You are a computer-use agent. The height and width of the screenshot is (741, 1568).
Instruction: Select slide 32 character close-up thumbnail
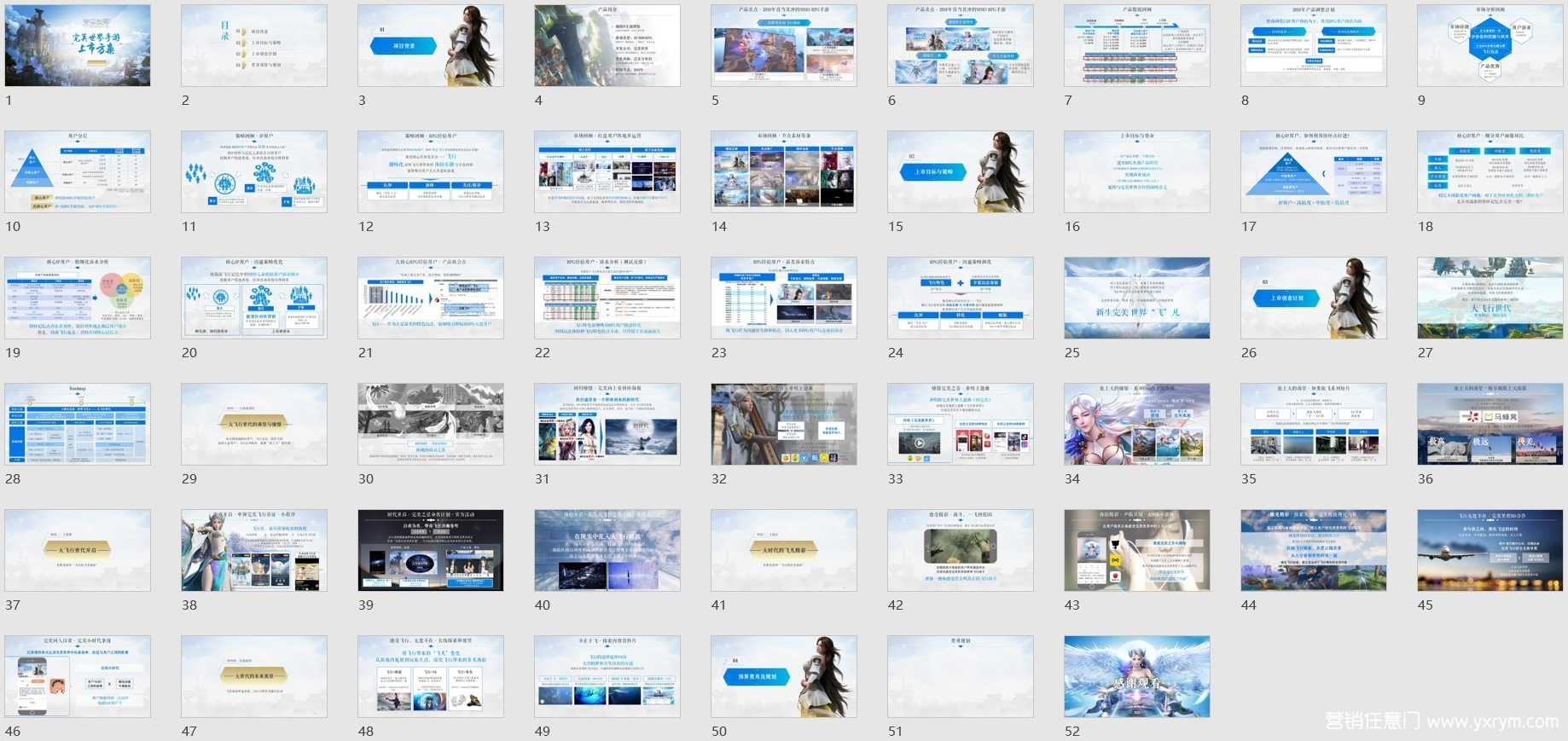[784, 424]
